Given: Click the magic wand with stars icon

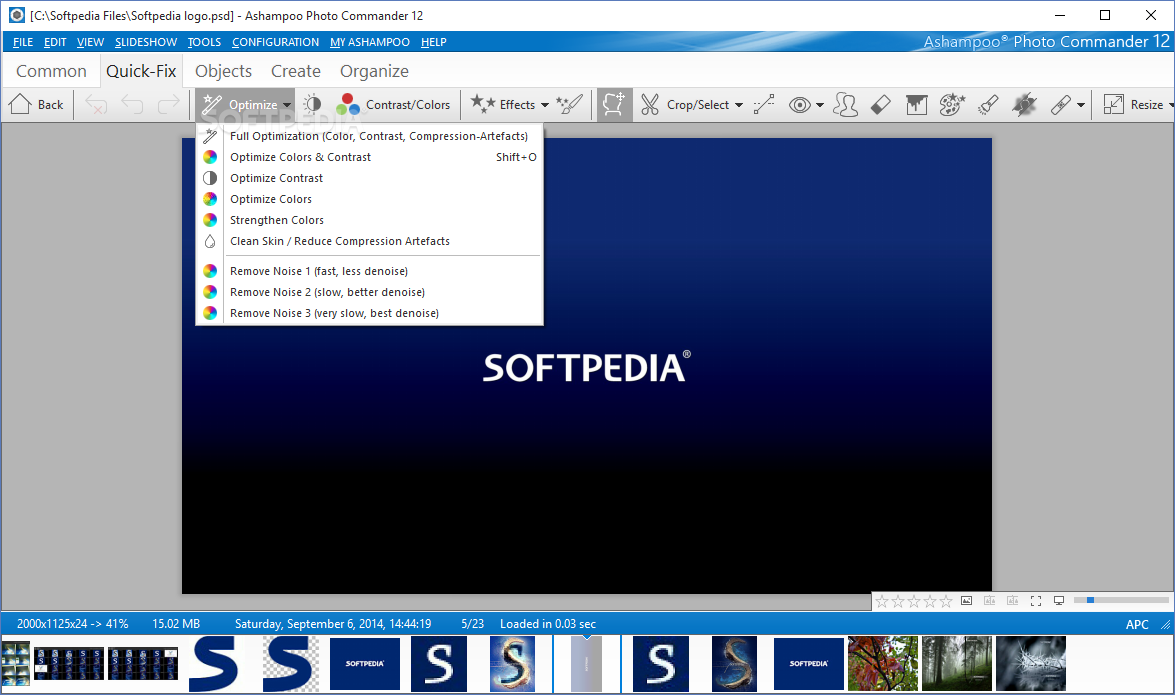Looking at the screenshot, I should tap(570, 104).
